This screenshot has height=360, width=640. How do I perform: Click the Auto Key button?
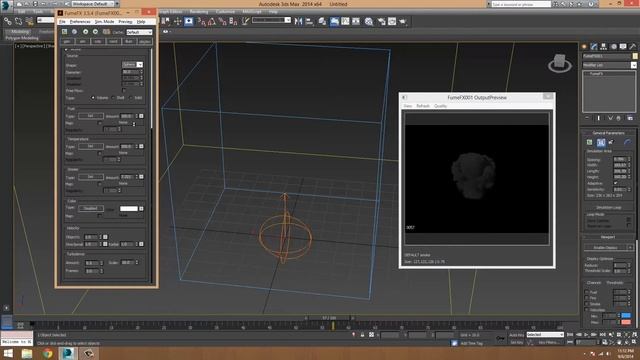click(x=516, y=335)
